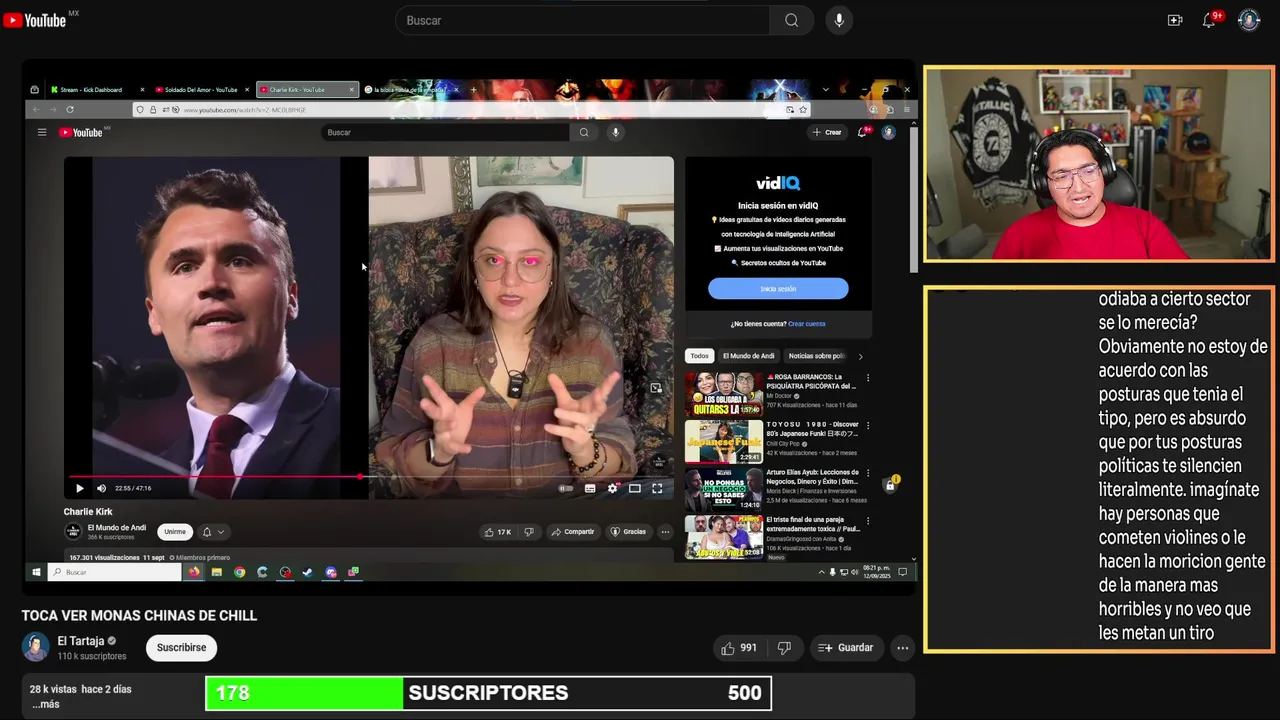Bookmark page with star icon
The width and height of the screenshot is (1280, 720).
tap(802, 109)
